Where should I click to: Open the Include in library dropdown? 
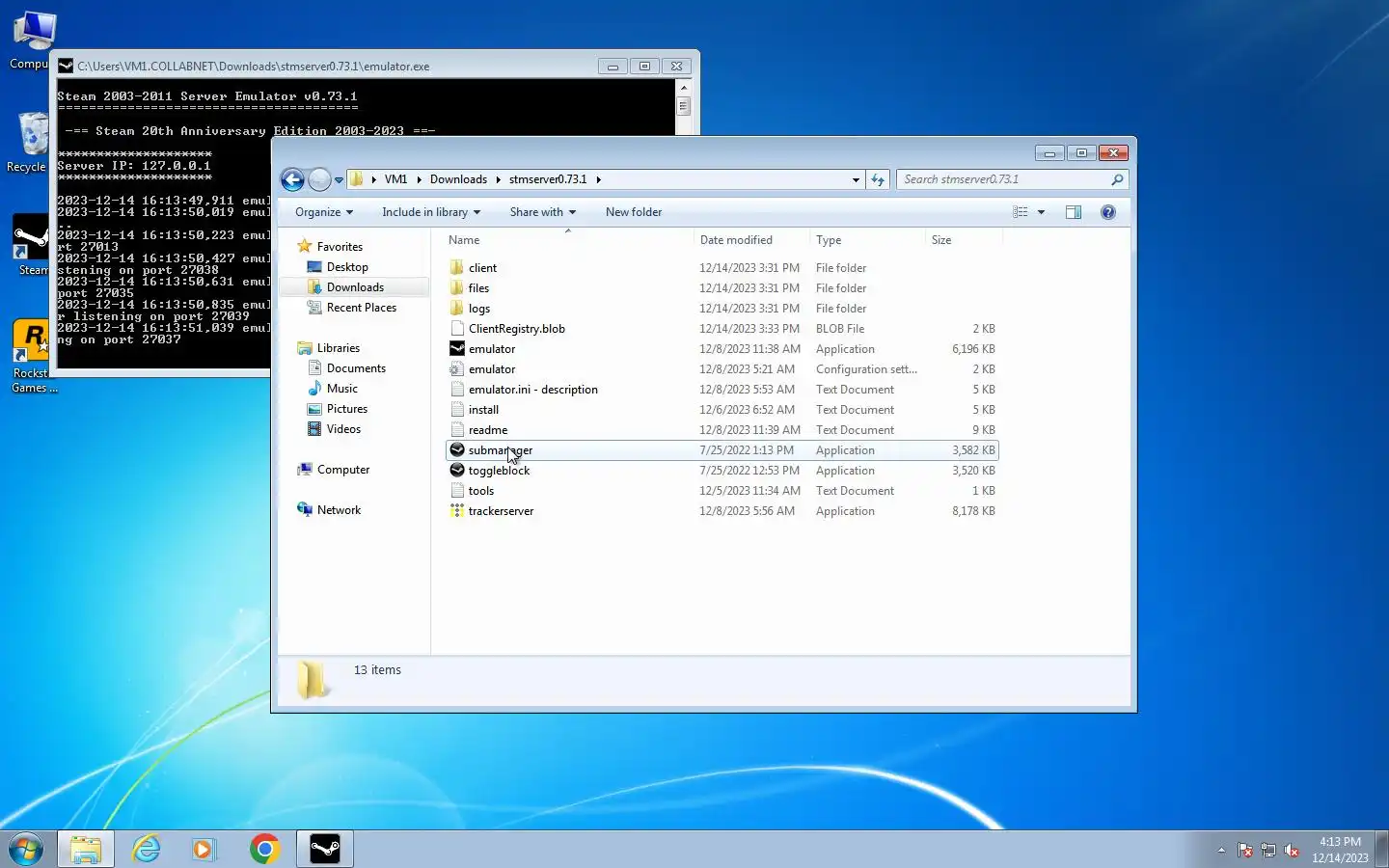click(430, 212)
